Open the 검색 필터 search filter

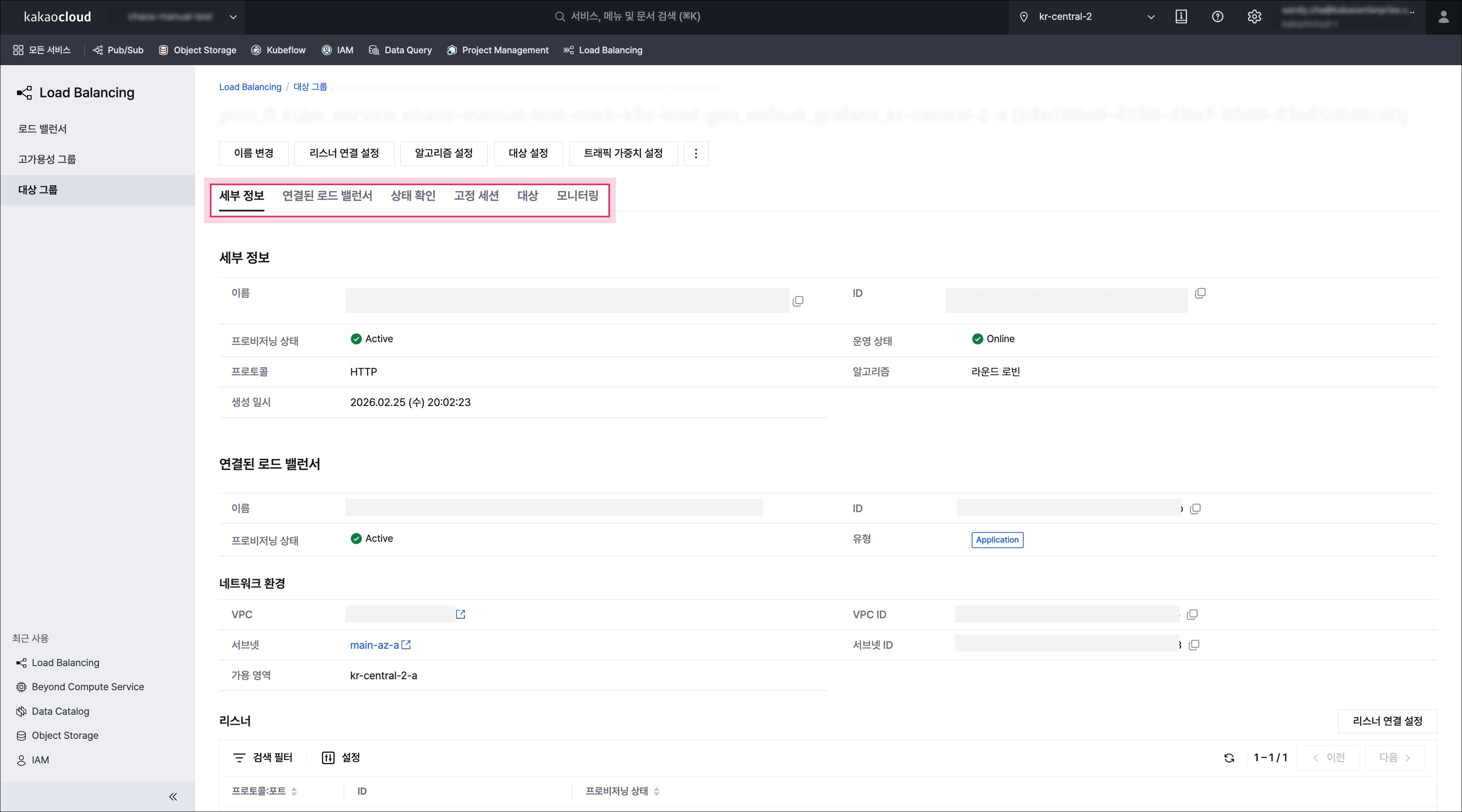[263, 757]
